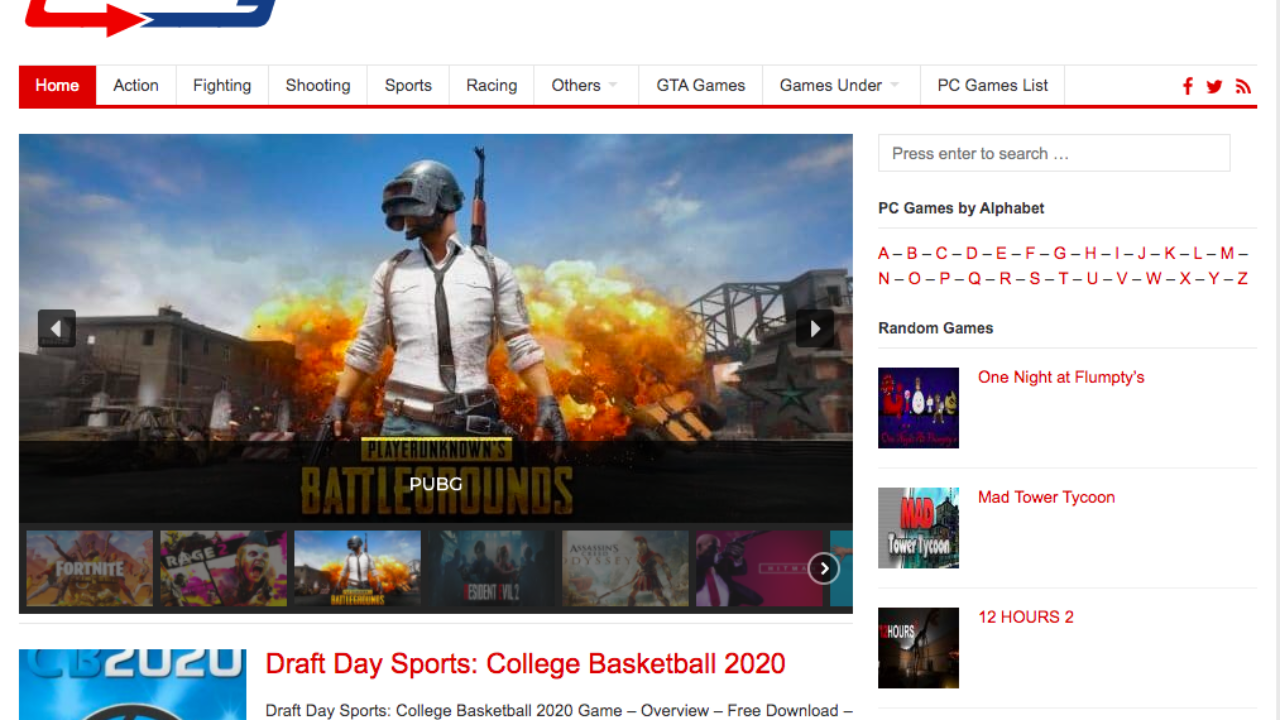The width and height of the screenshot is (1280, 720).
Task: Open 12 HOURS 2 link
Action: [x=1026, y=617]
